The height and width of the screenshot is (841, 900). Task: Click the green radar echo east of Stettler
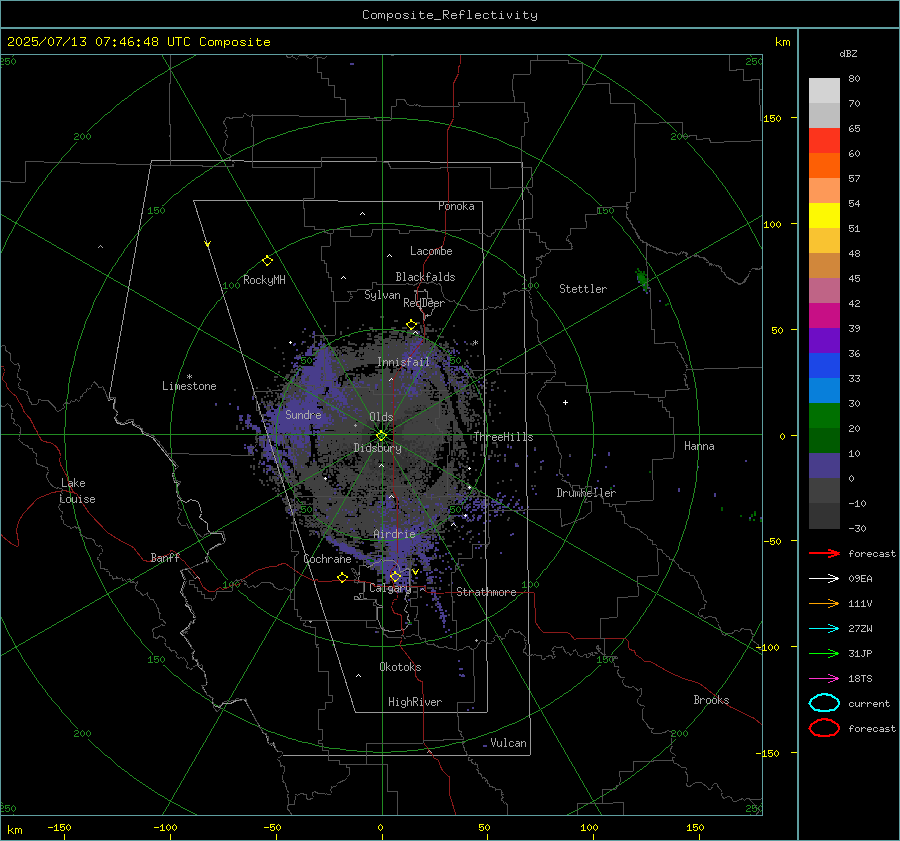pos(642,280)
